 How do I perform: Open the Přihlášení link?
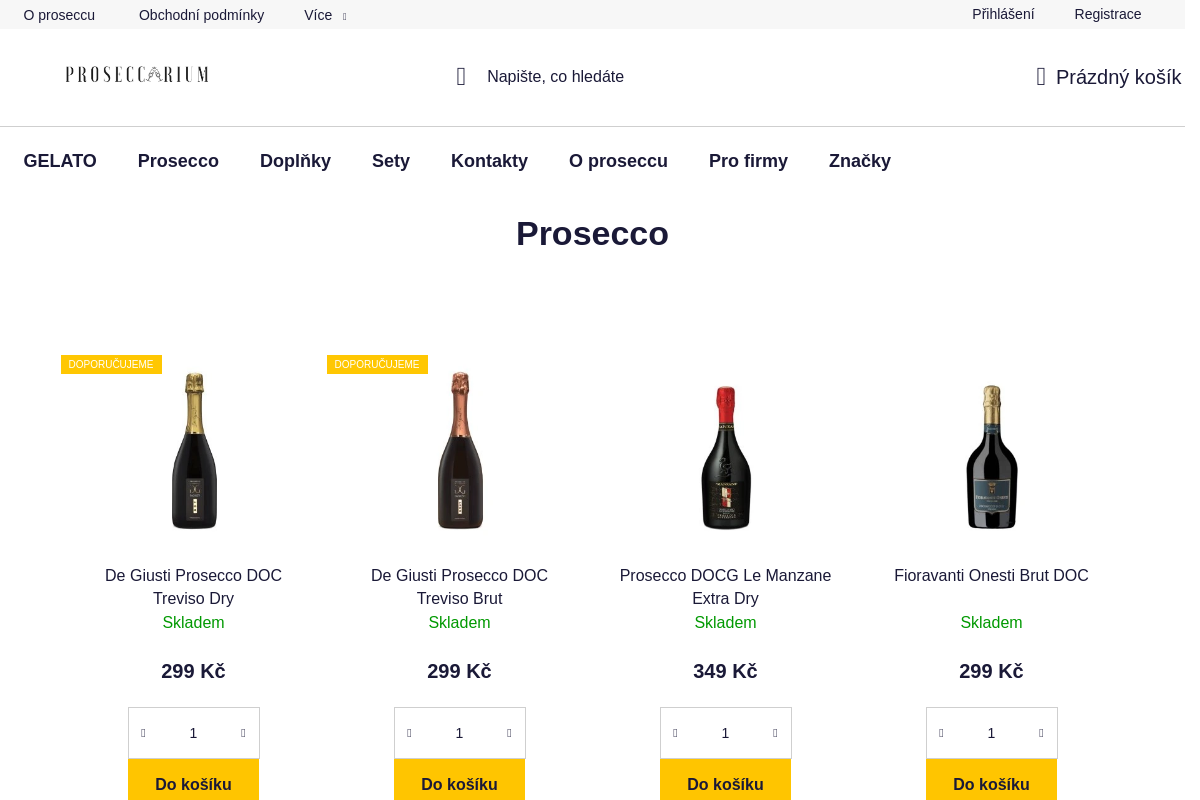pyautogui.click(x=1003, y=14)
